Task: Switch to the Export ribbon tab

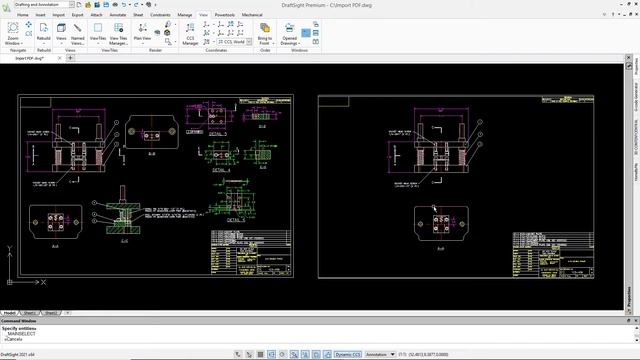Action: pos(78,15)
